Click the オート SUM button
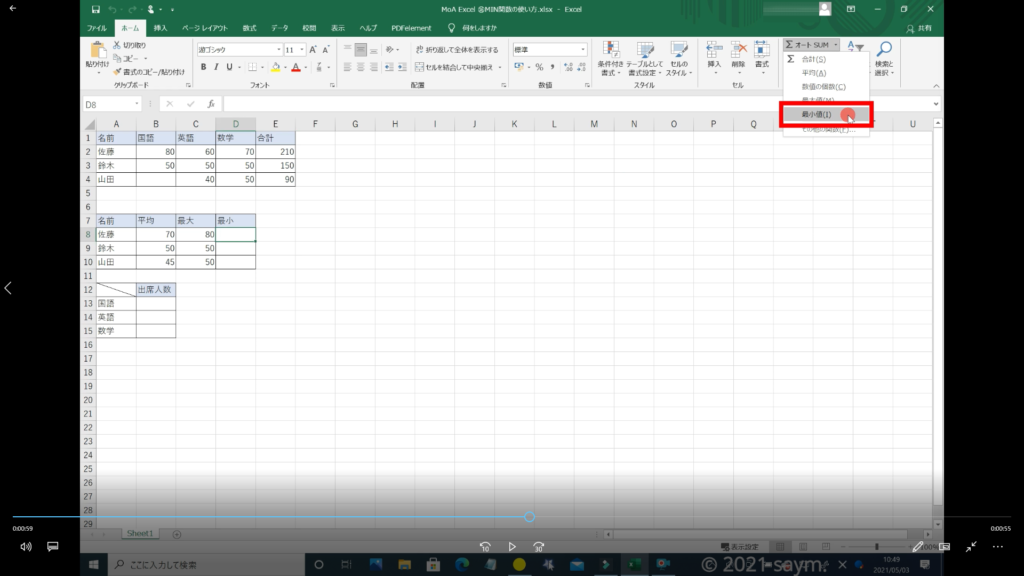The width and height of the screenshot is (1024, 576). [809, 46]
